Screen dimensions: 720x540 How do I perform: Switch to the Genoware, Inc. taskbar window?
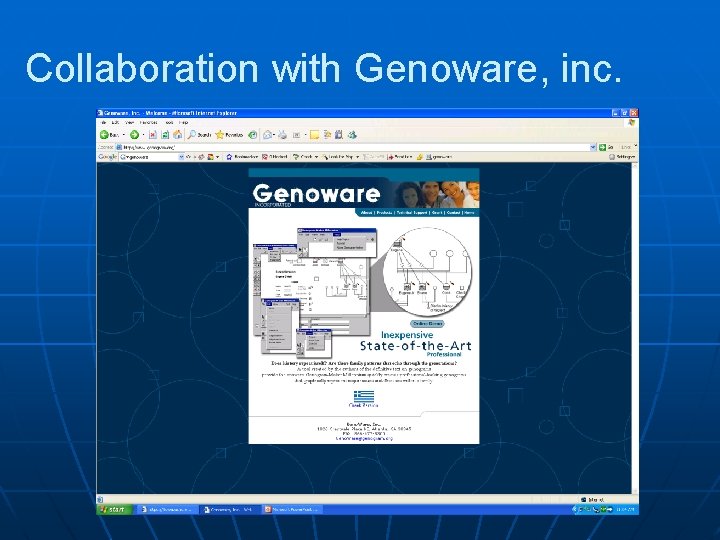click(229, 509)
